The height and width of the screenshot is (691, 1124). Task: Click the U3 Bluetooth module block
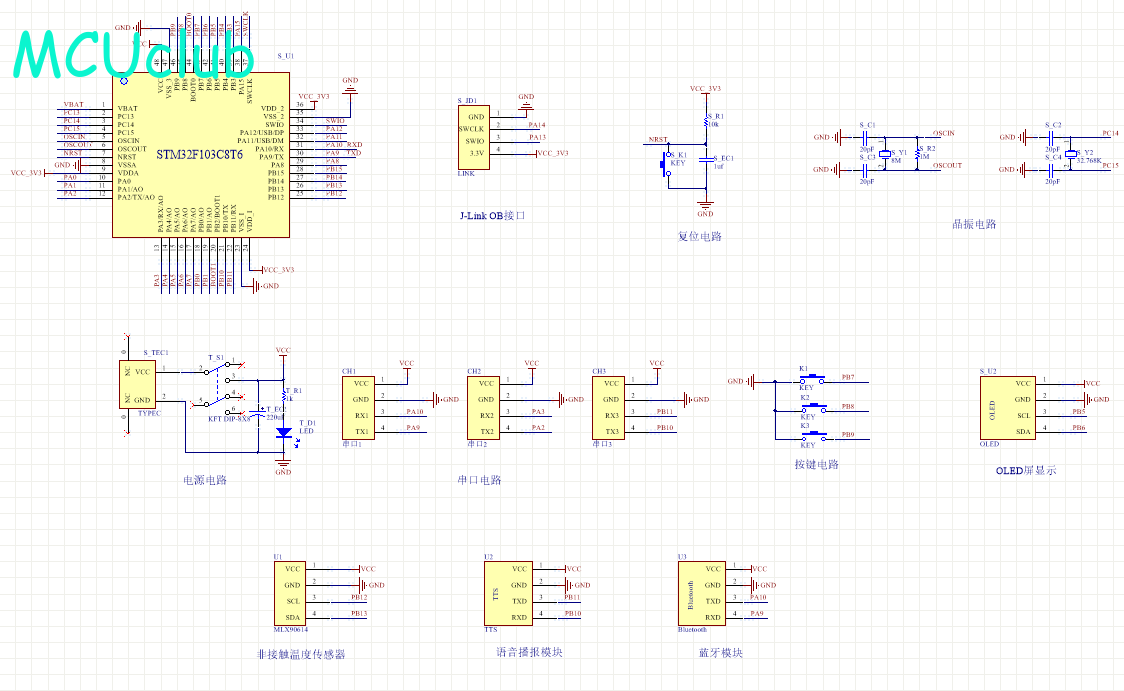pos(699,593)
